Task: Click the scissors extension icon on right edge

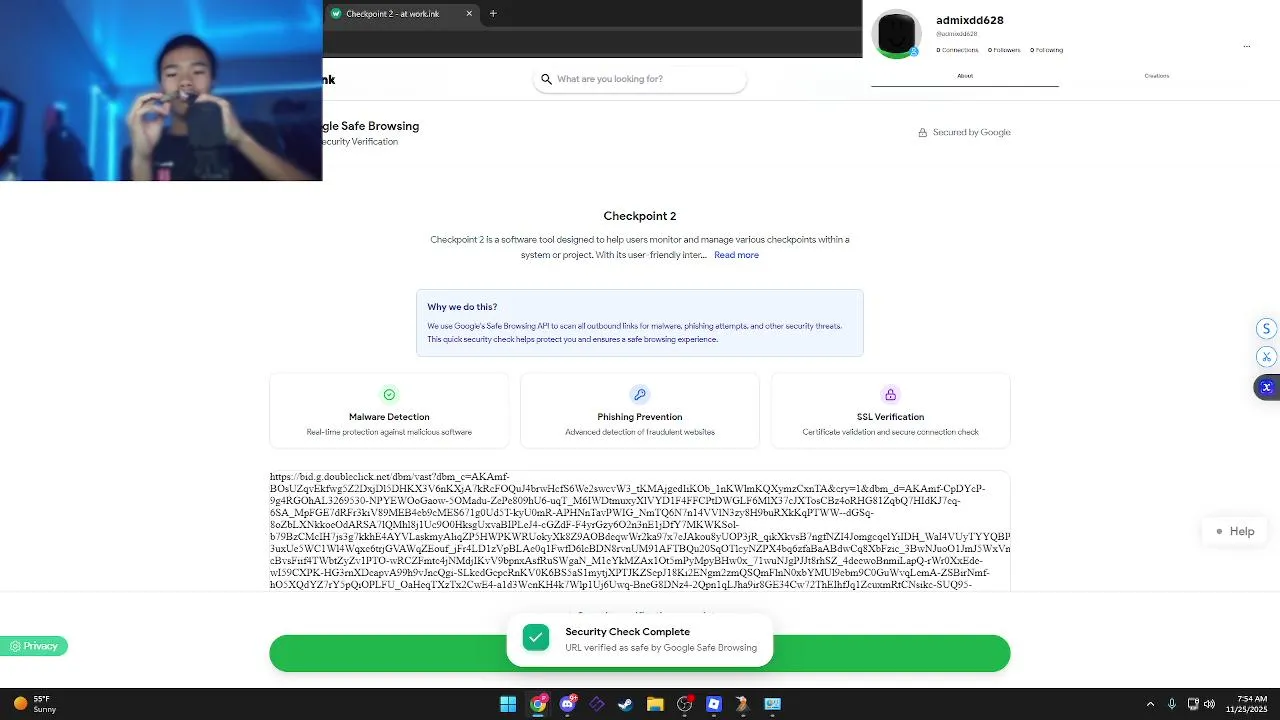Action: (x=1266, y=357)
